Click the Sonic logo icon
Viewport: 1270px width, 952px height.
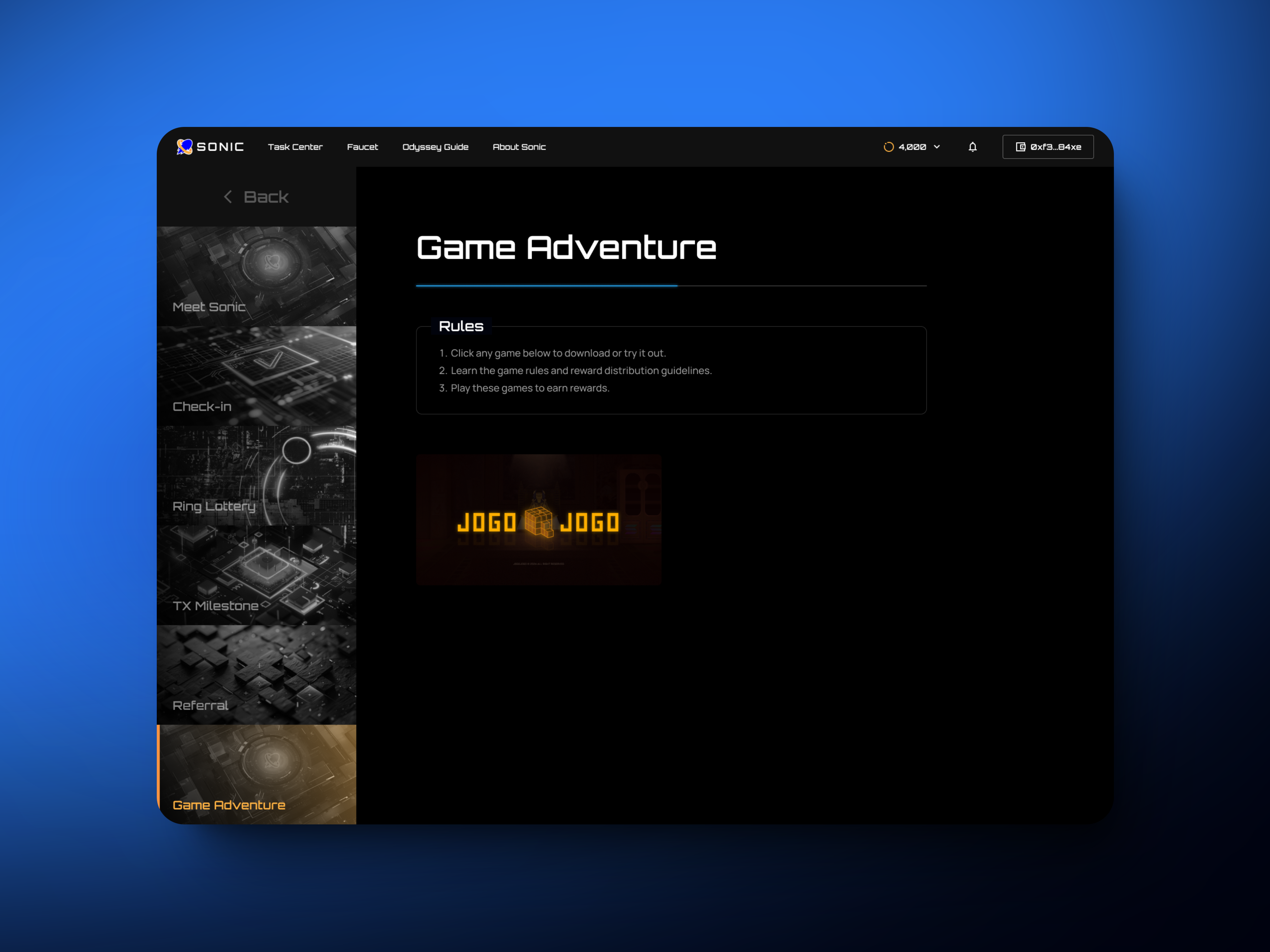point(184,147)
